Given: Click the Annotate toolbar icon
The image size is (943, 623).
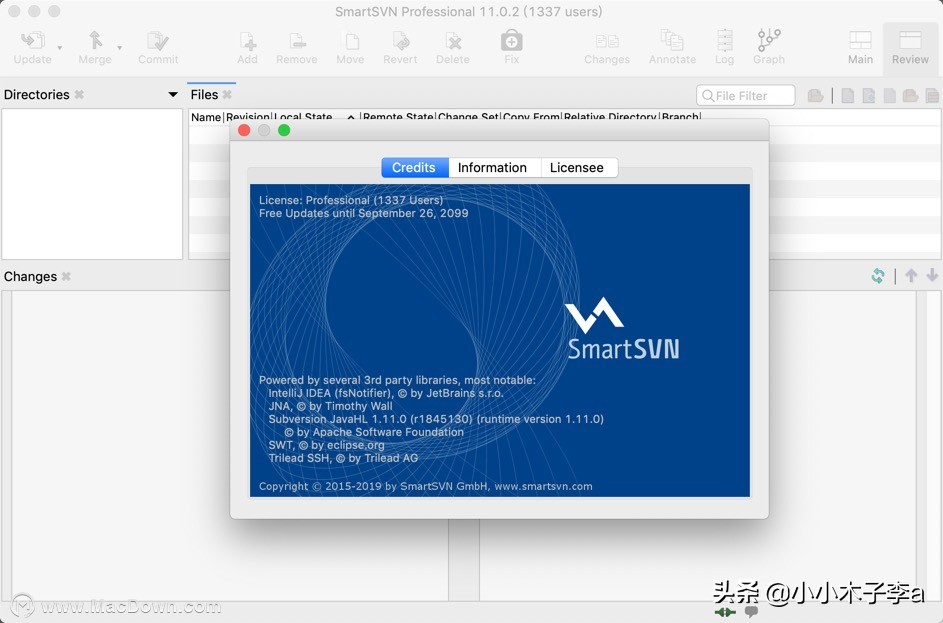Looking at the screenshot, I should [671, 44].
